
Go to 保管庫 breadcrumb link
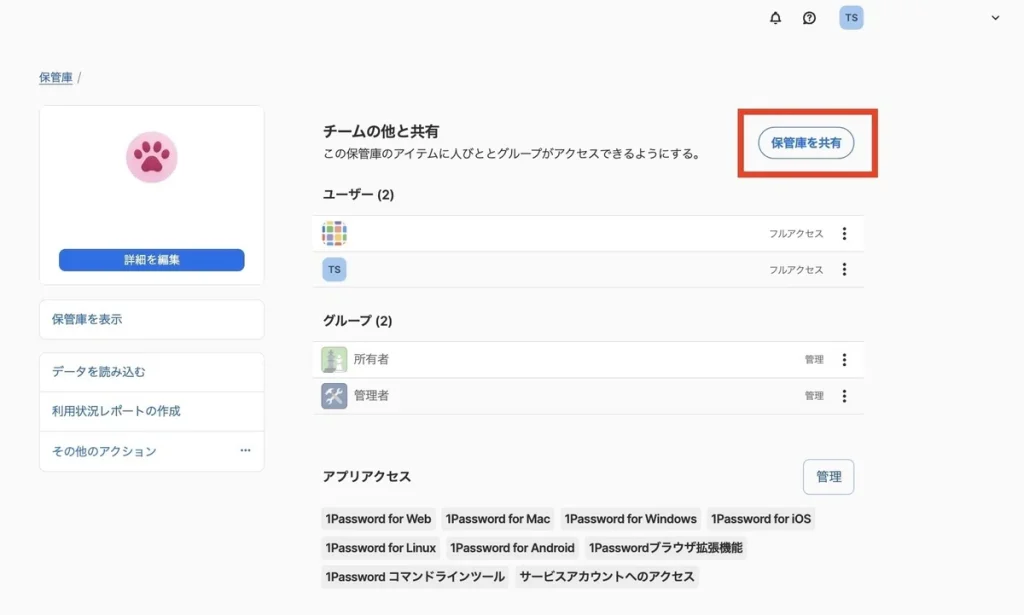[x=56, y=77]
